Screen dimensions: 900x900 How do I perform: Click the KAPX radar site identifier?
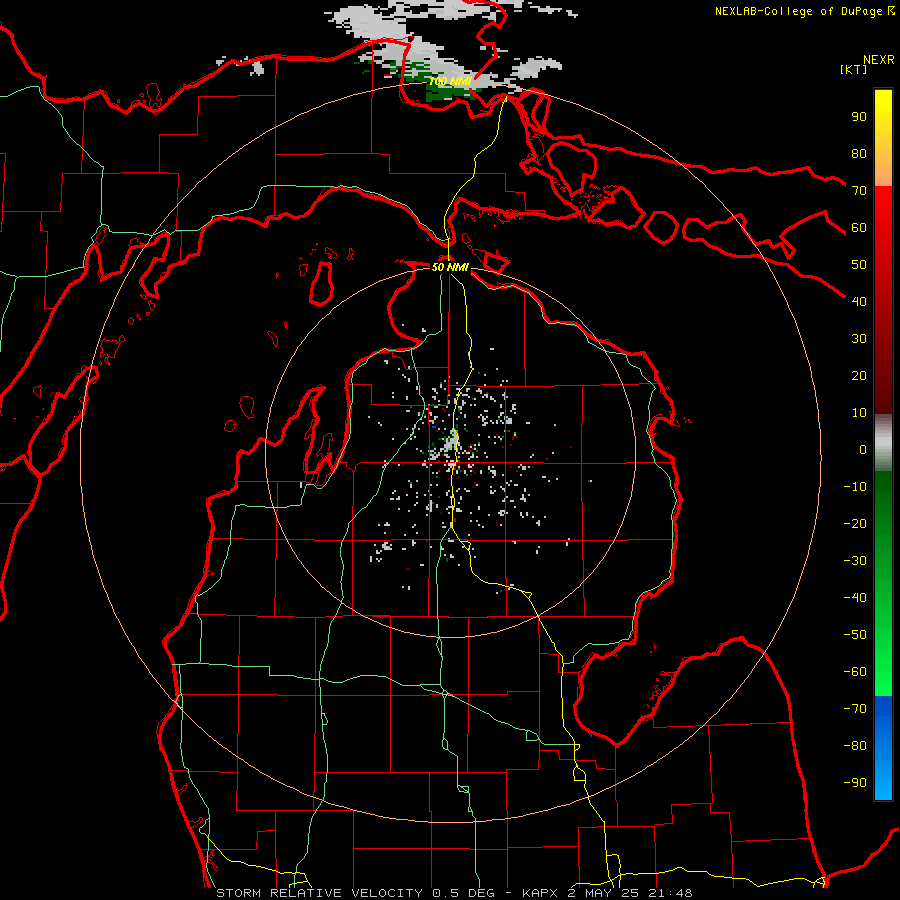point(540,893)
